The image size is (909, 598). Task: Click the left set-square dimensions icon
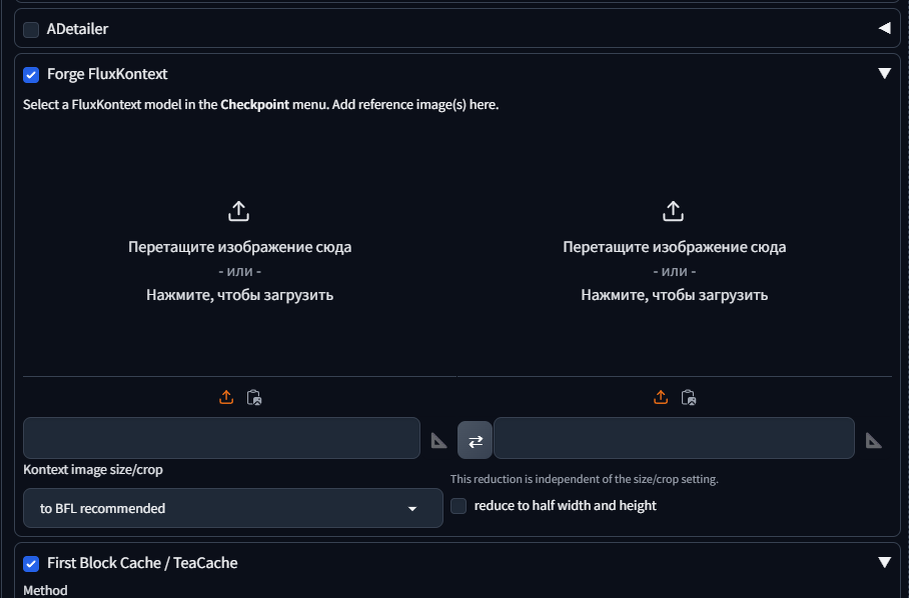[x=439, y=440]
